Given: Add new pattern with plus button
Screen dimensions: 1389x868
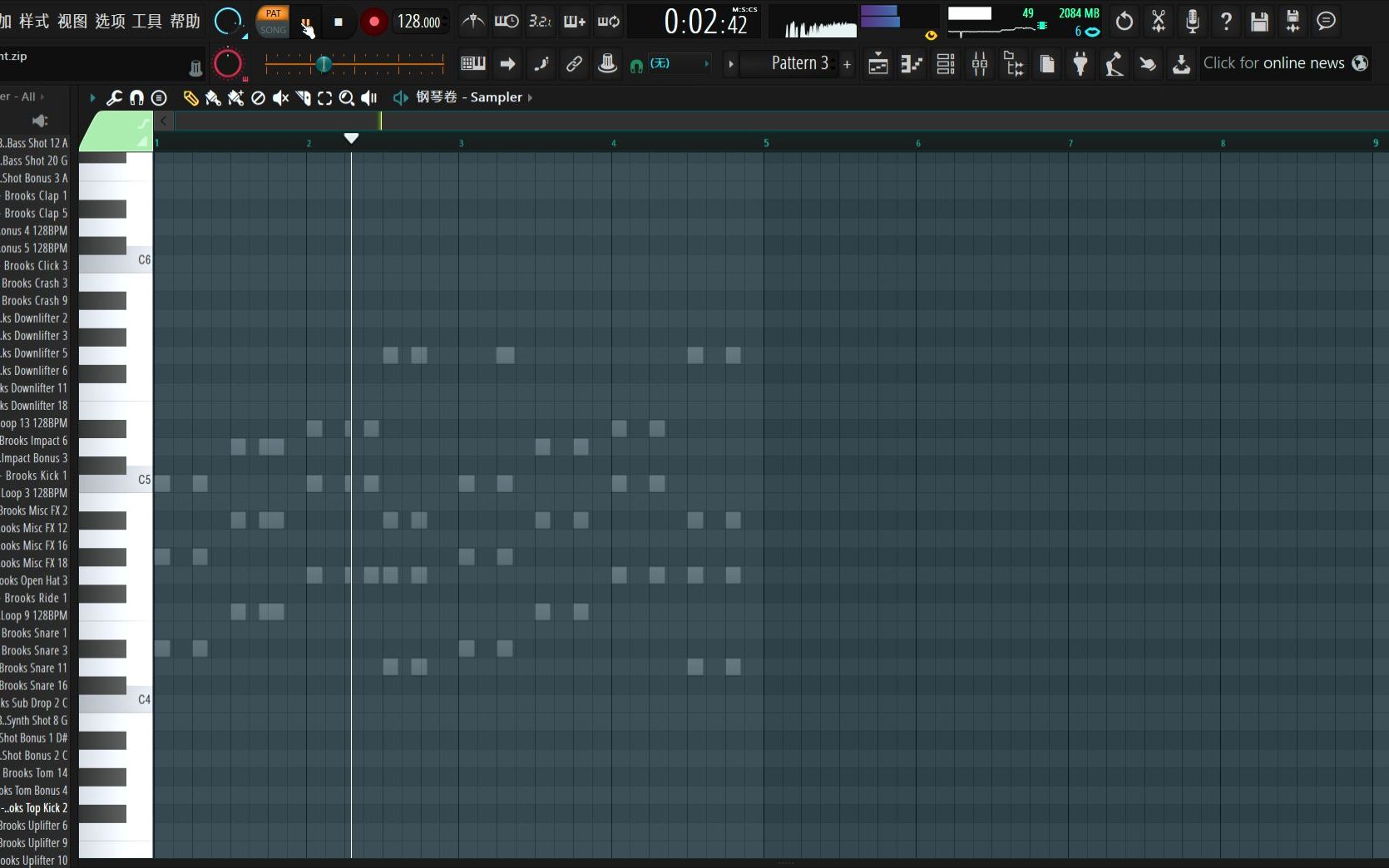Looking at the screenshot, I should click(847, 64).
